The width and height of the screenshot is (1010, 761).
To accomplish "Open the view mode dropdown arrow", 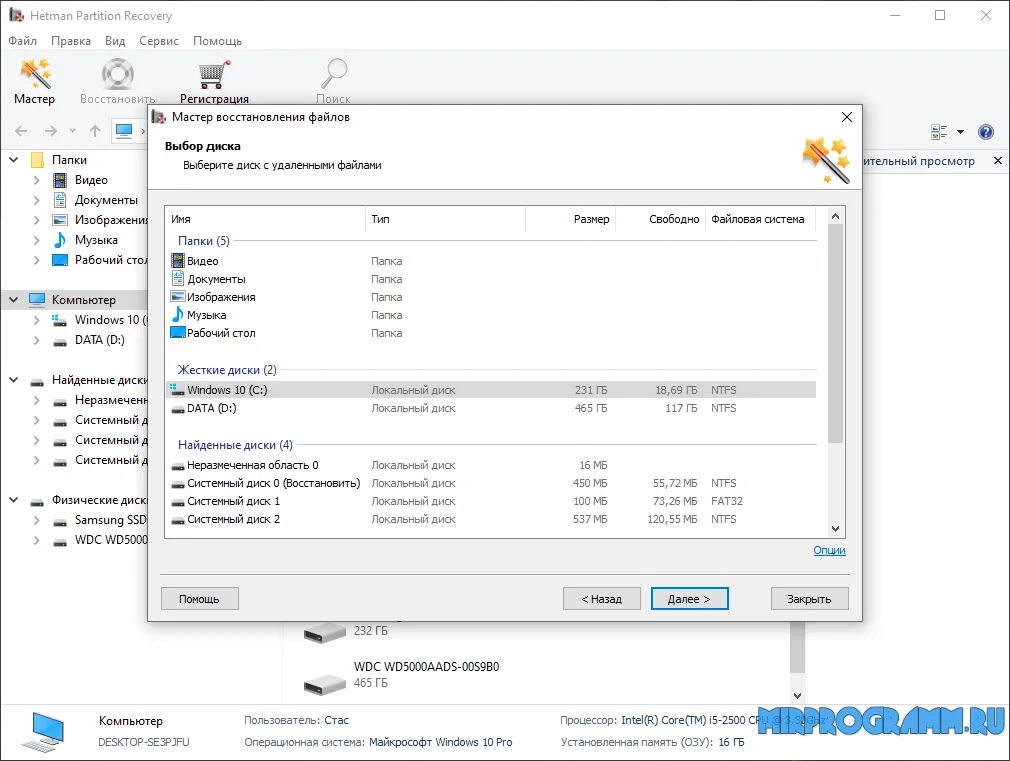I will (x=960, y=132).
